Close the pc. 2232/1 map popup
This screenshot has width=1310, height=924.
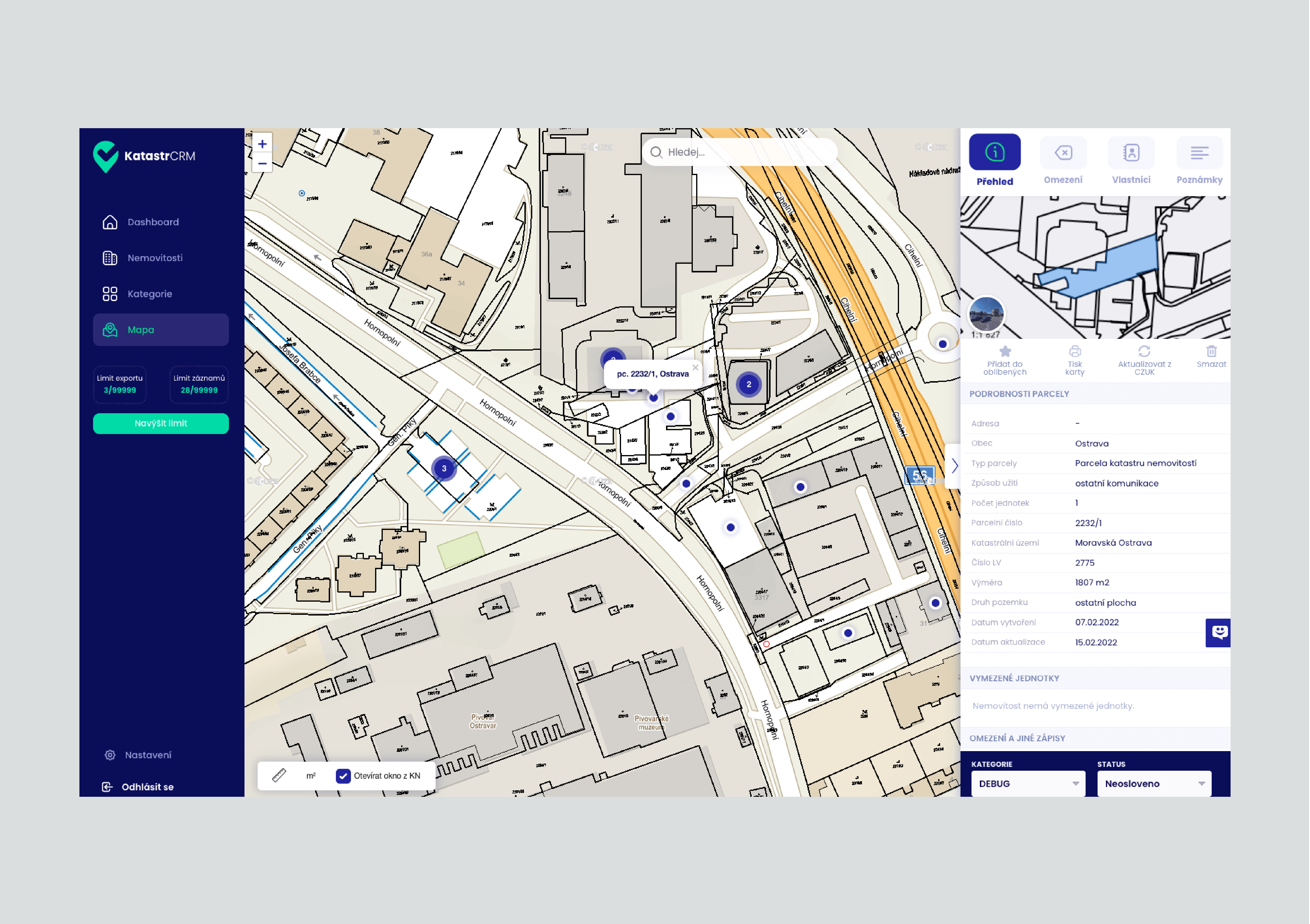click(x=695, y=367)
